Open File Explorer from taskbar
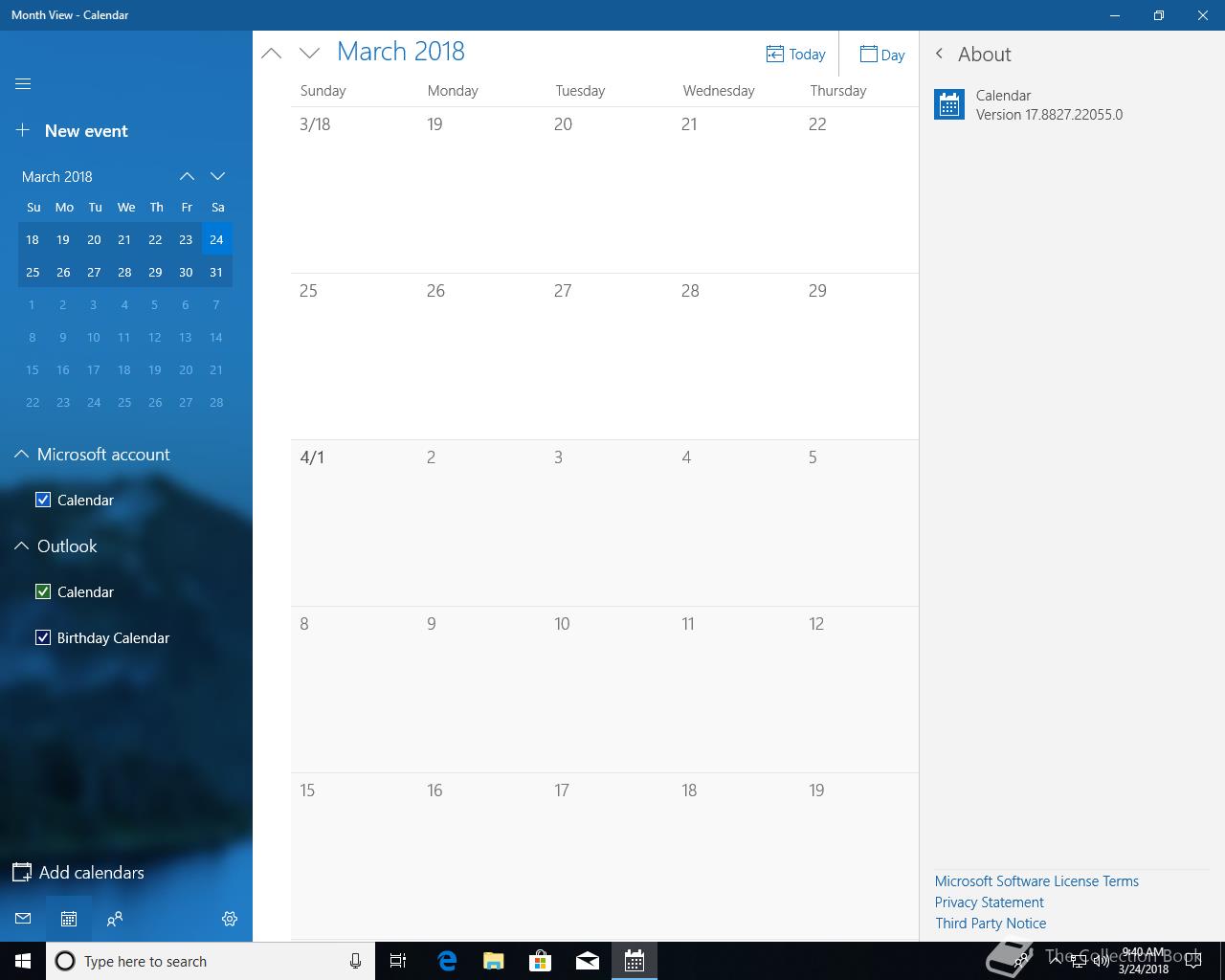This screenshot has width=1225, height=980. pyautogui.click(x=494, y=961)
